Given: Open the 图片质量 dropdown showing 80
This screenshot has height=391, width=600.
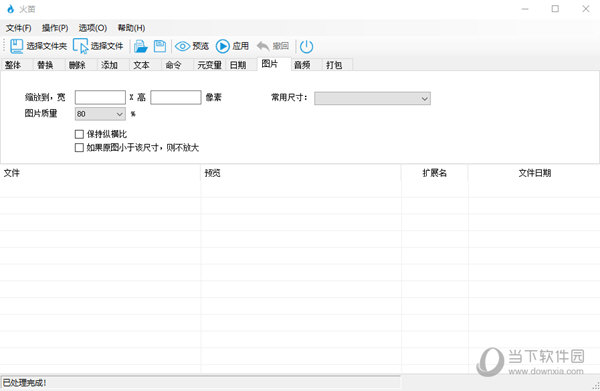Looking at the screenshot, I should point(100,114).
